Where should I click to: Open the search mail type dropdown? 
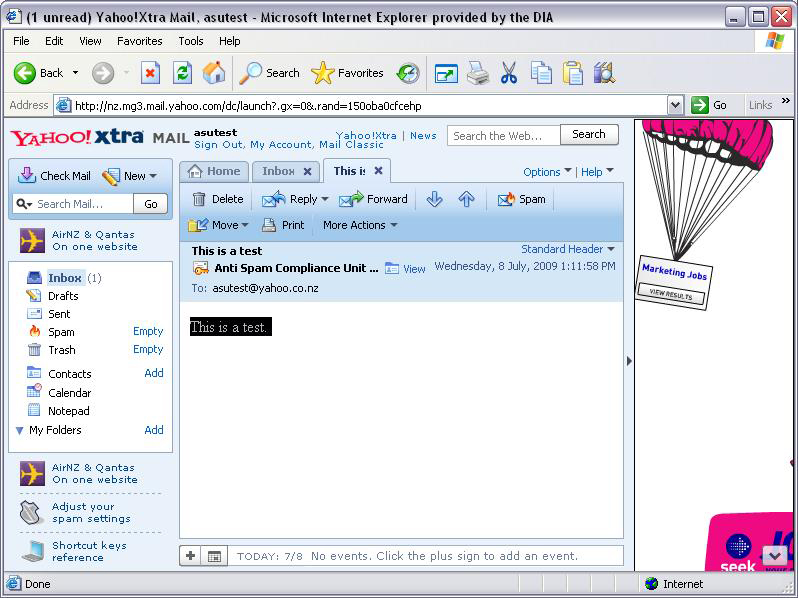(24, 204)
